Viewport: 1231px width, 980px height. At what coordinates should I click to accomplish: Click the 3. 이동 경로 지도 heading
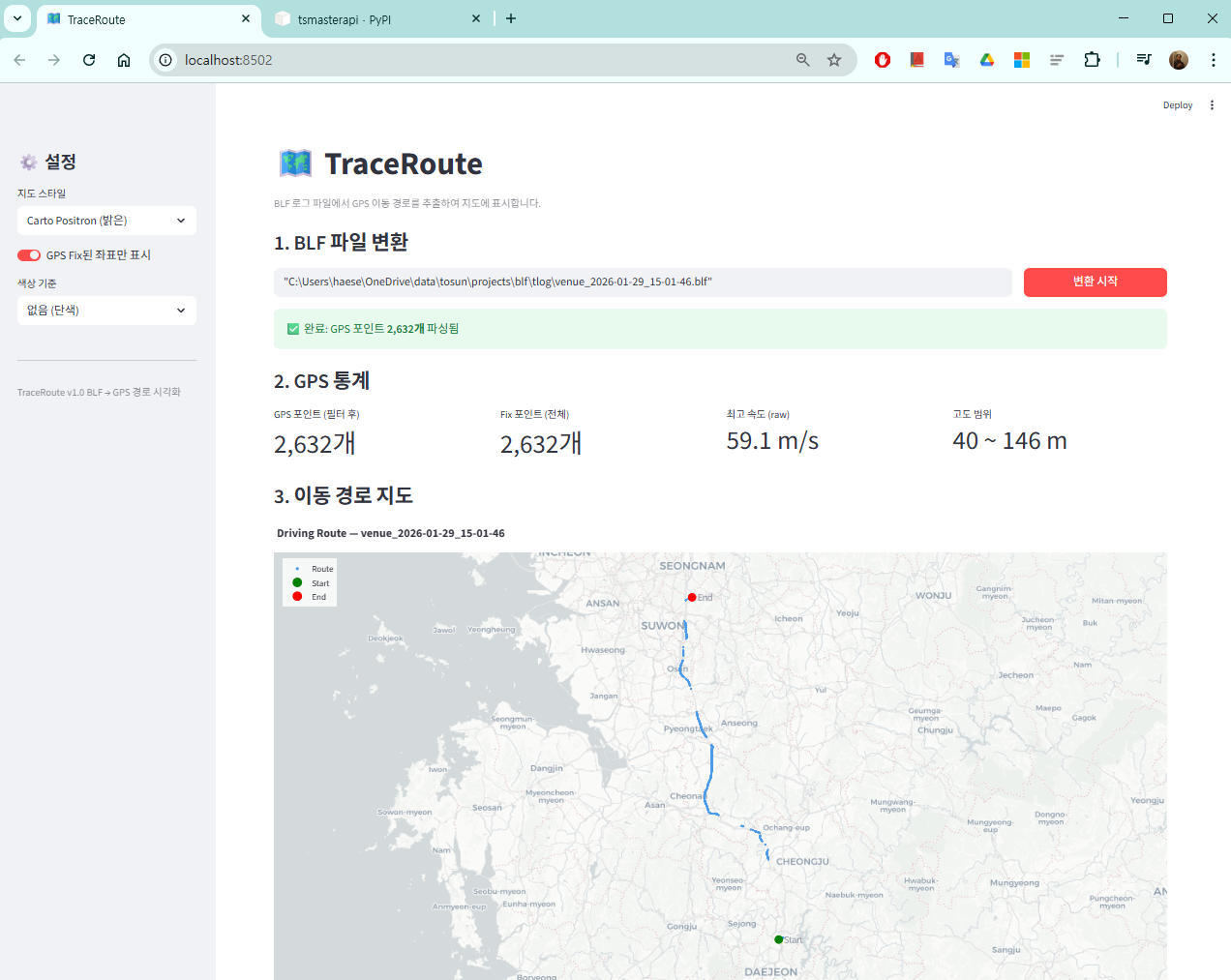click(344, 495)
